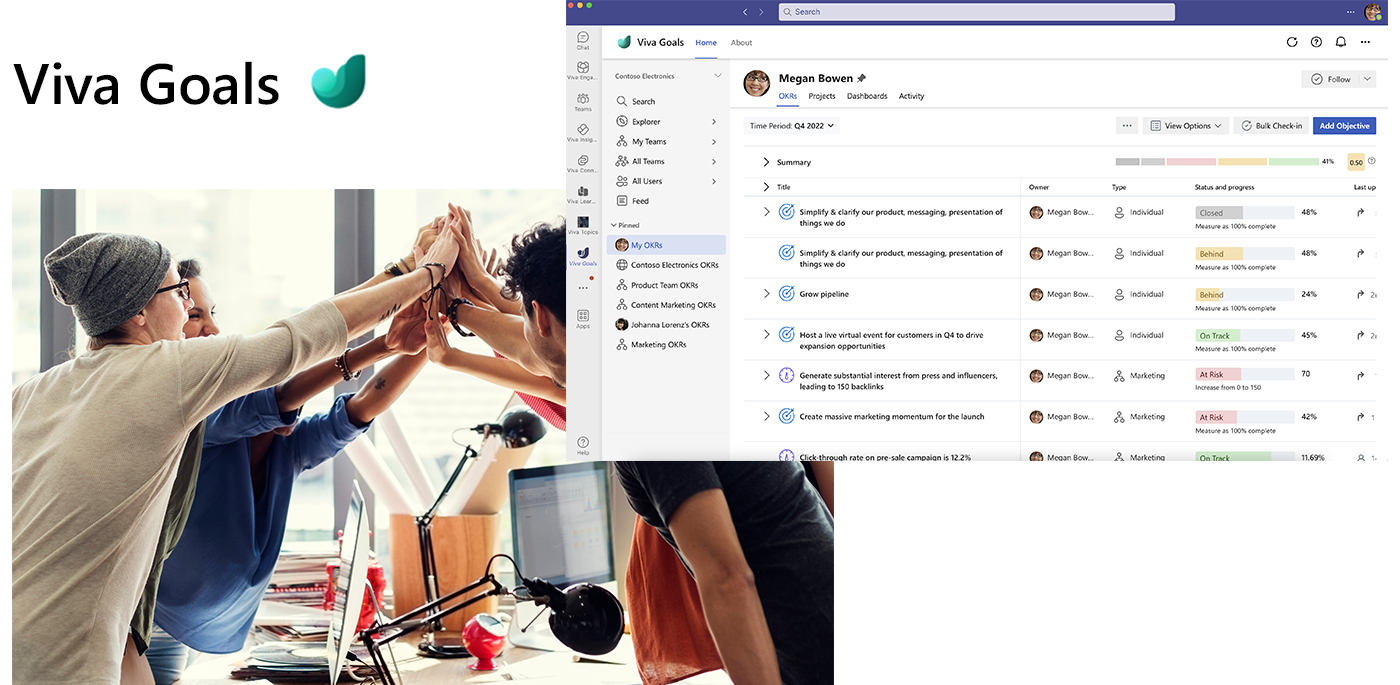Click share arrow in Host a live virtual event row
The image size is (1400, 685).
point(1360,335)
